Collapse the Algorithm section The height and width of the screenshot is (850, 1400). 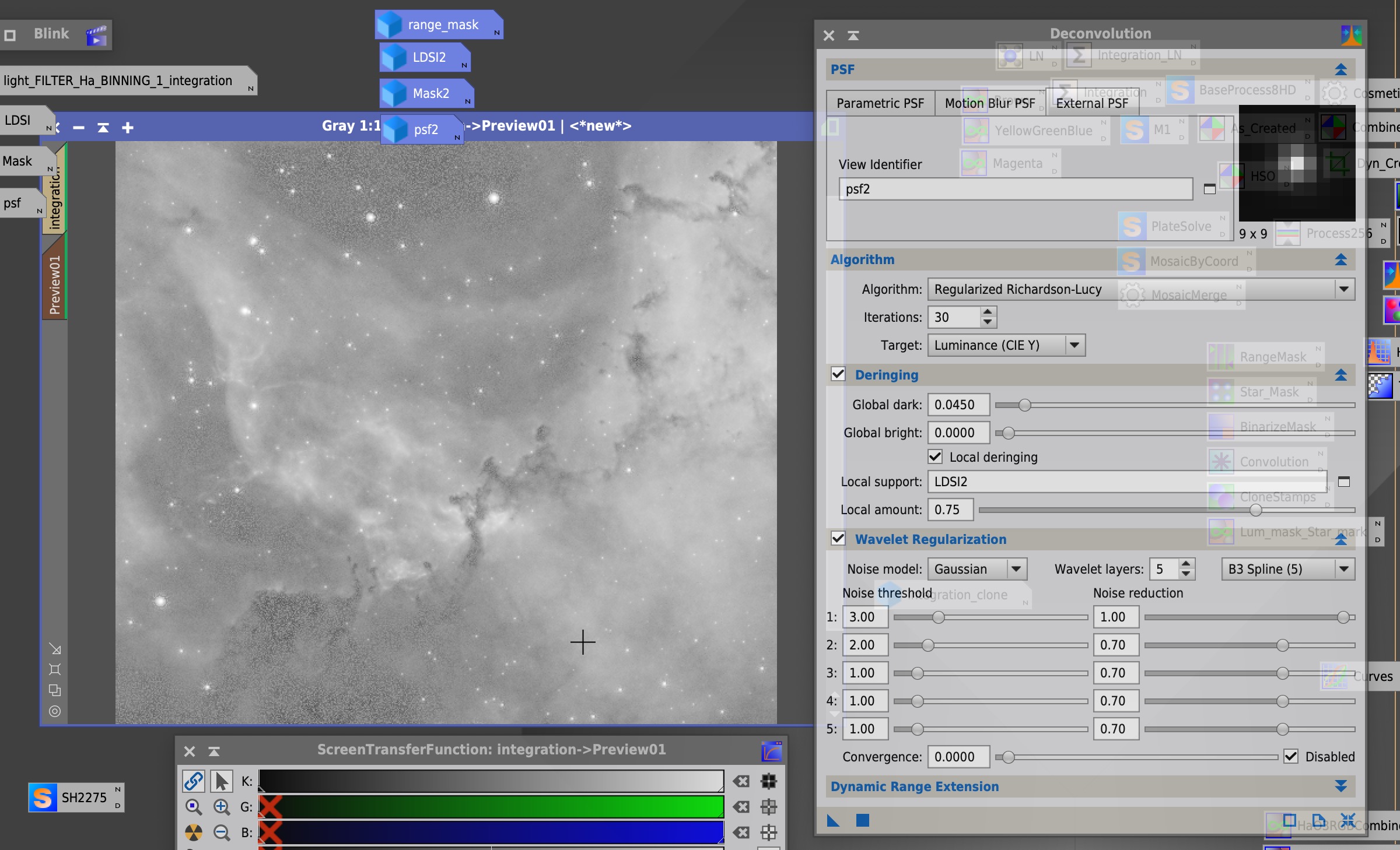click(x=1341, y=259)
